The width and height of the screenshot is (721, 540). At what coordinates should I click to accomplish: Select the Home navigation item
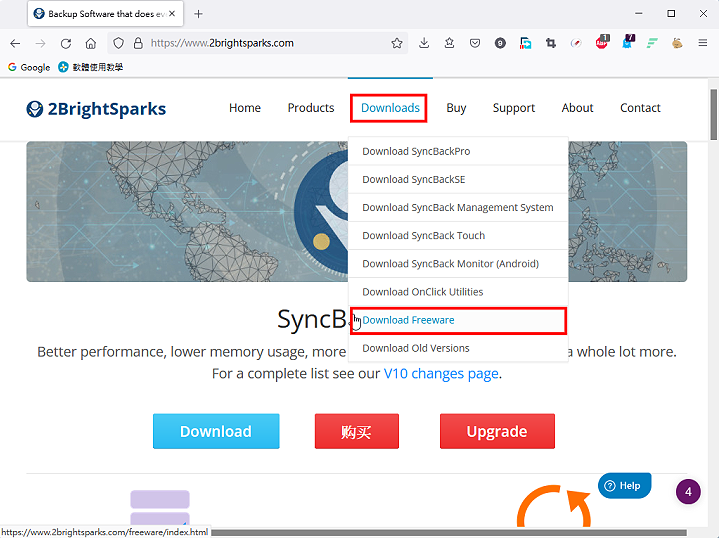click(x=245, y=108)
